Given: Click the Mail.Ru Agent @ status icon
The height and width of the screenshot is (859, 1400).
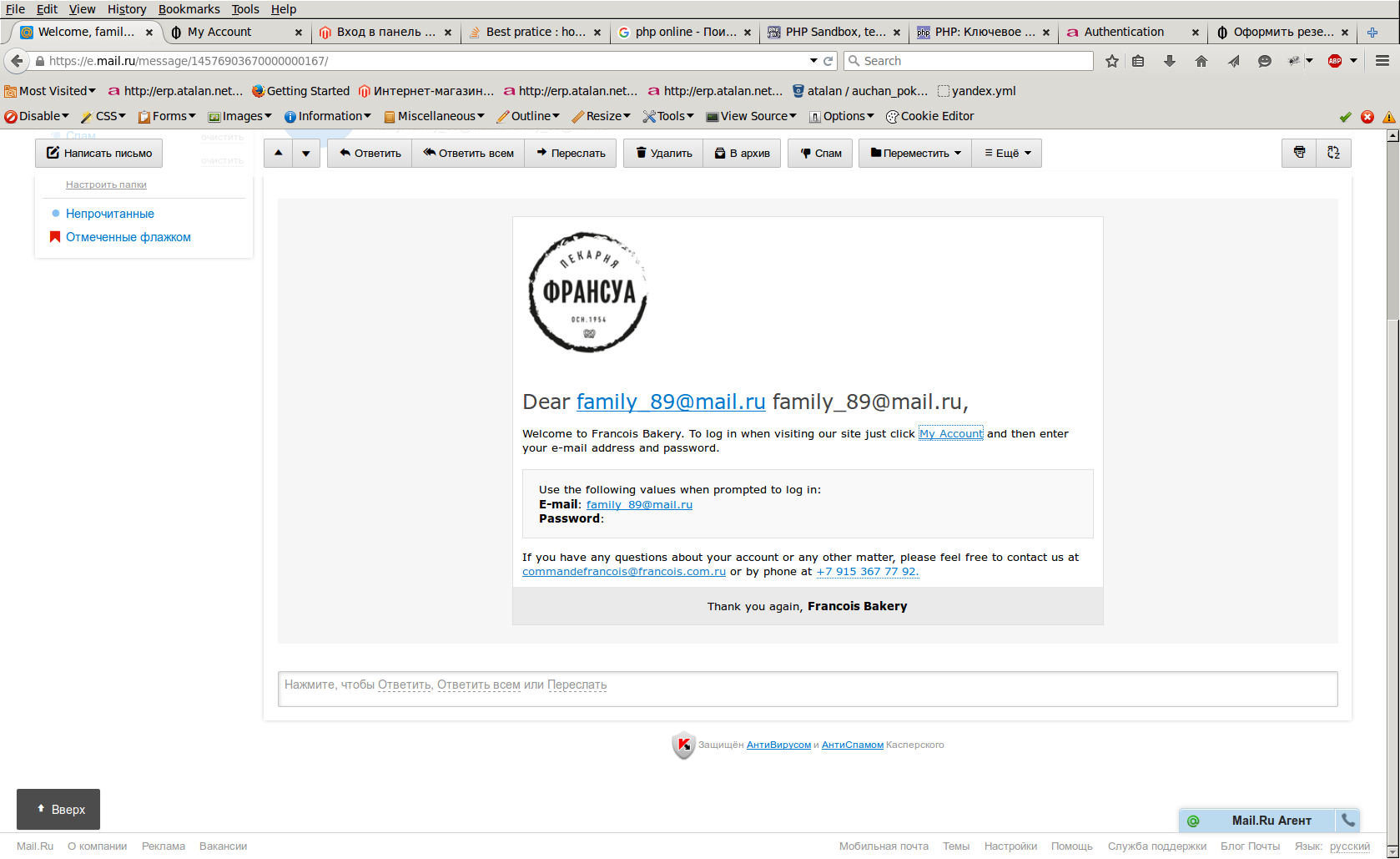Looking at the screenshot, I should (x=1193, y=821).
